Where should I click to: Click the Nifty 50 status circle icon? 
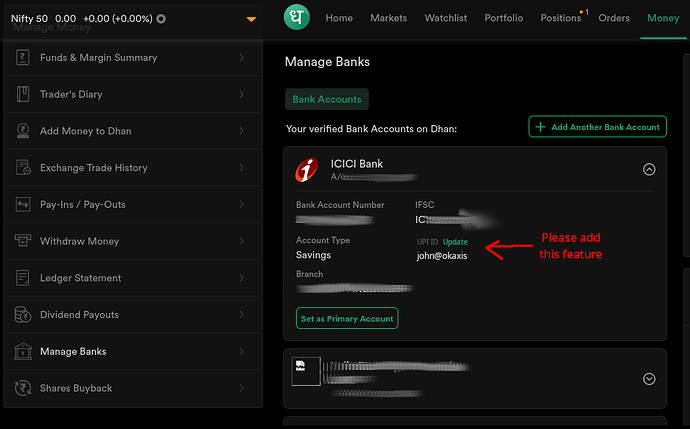click(x=161, y=19)
